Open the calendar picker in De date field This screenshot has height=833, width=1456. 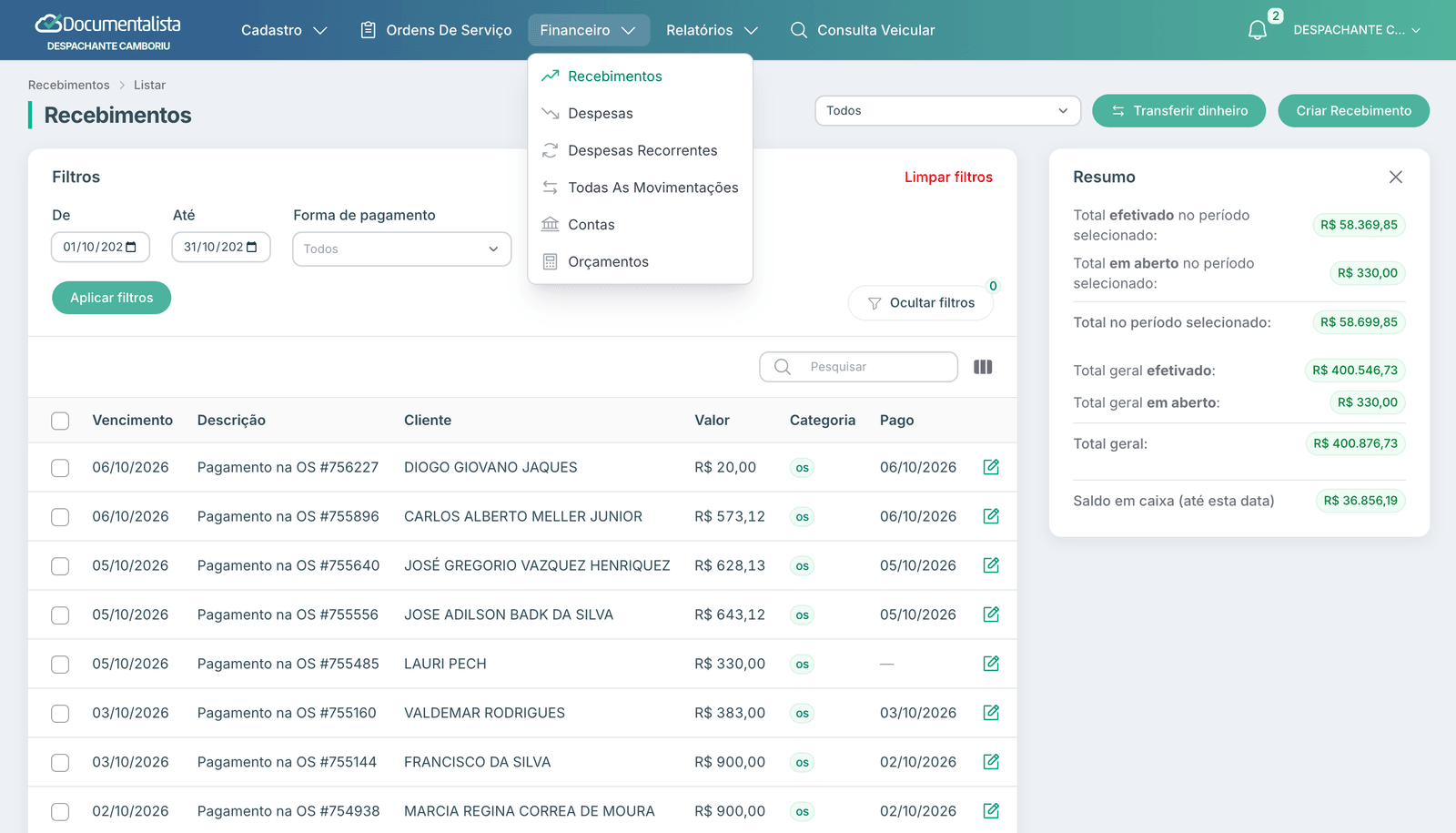click(x=131, y=247)
